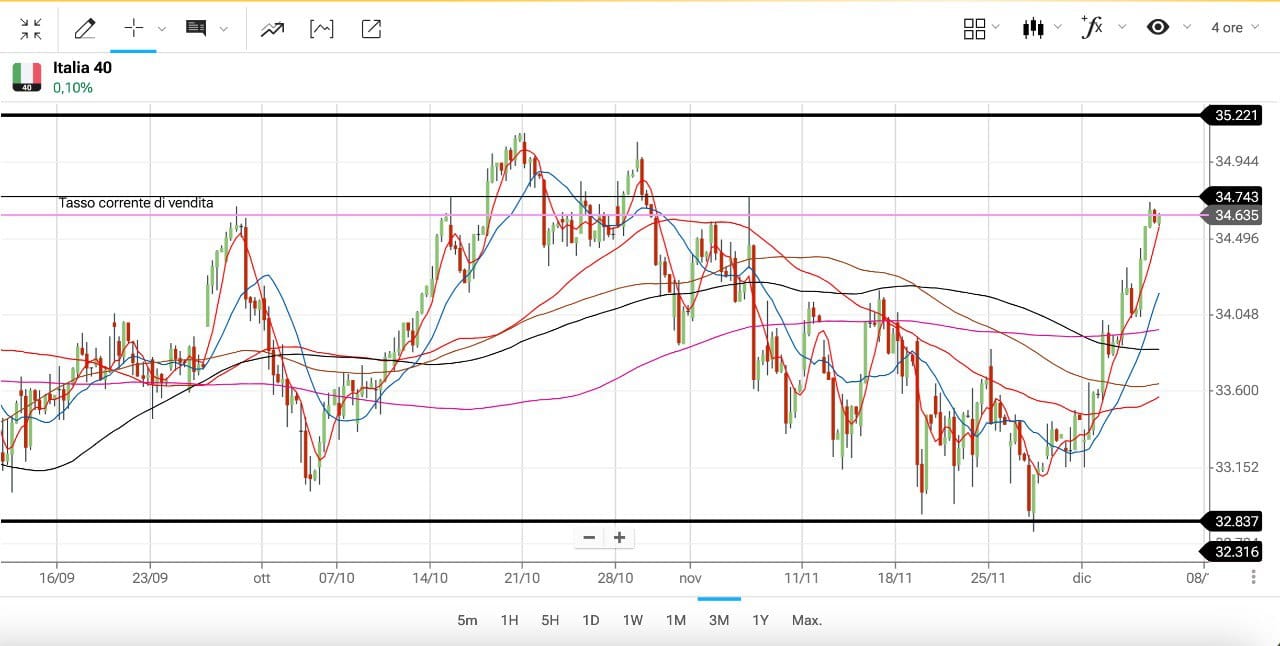Select the pencil drawing tool
Viewport: 1280px width, 646px height.
[x=85, y=28]
